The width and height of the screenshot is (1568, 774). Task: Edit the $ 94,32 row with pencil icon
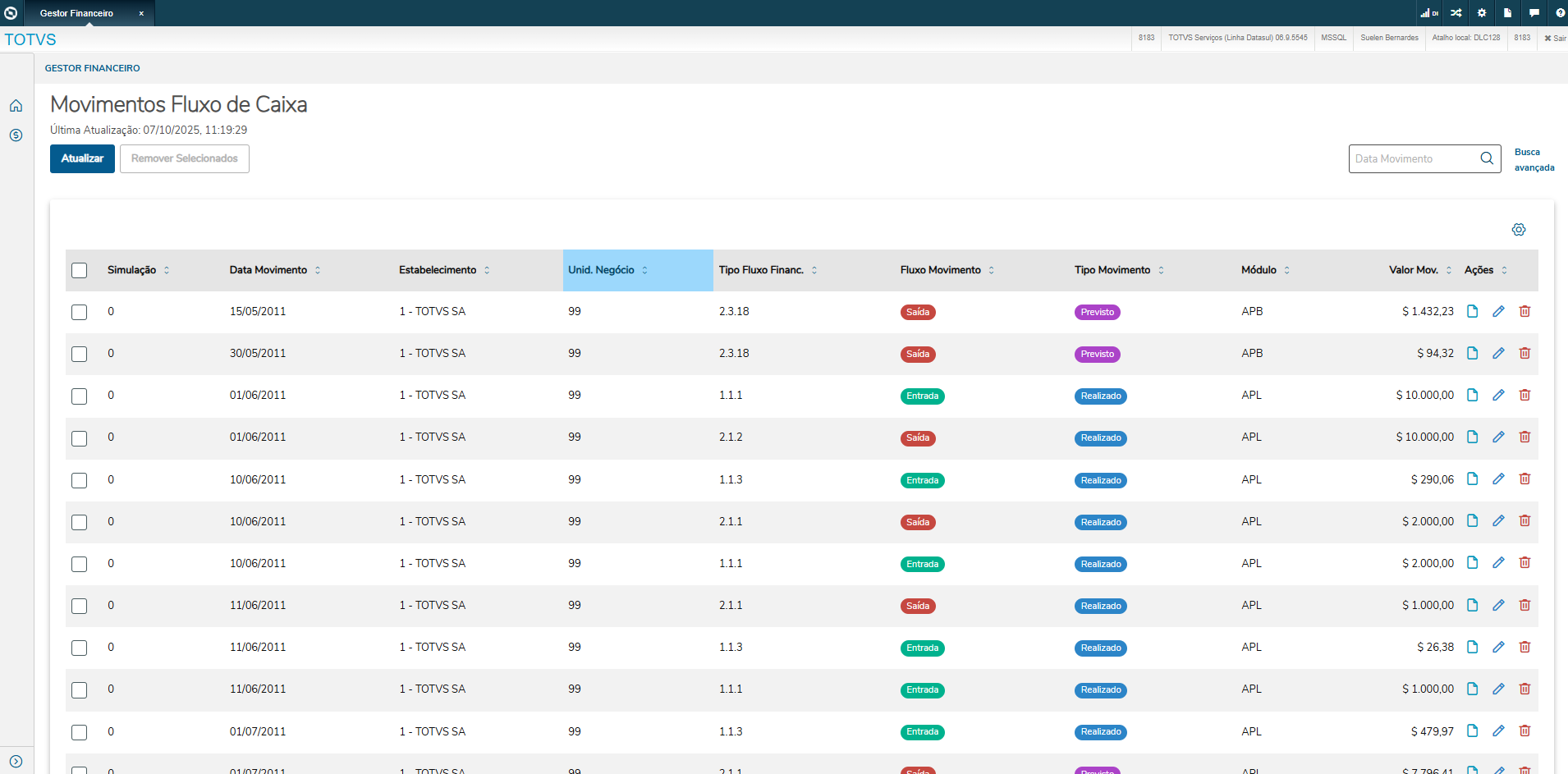pos(1498,353)
